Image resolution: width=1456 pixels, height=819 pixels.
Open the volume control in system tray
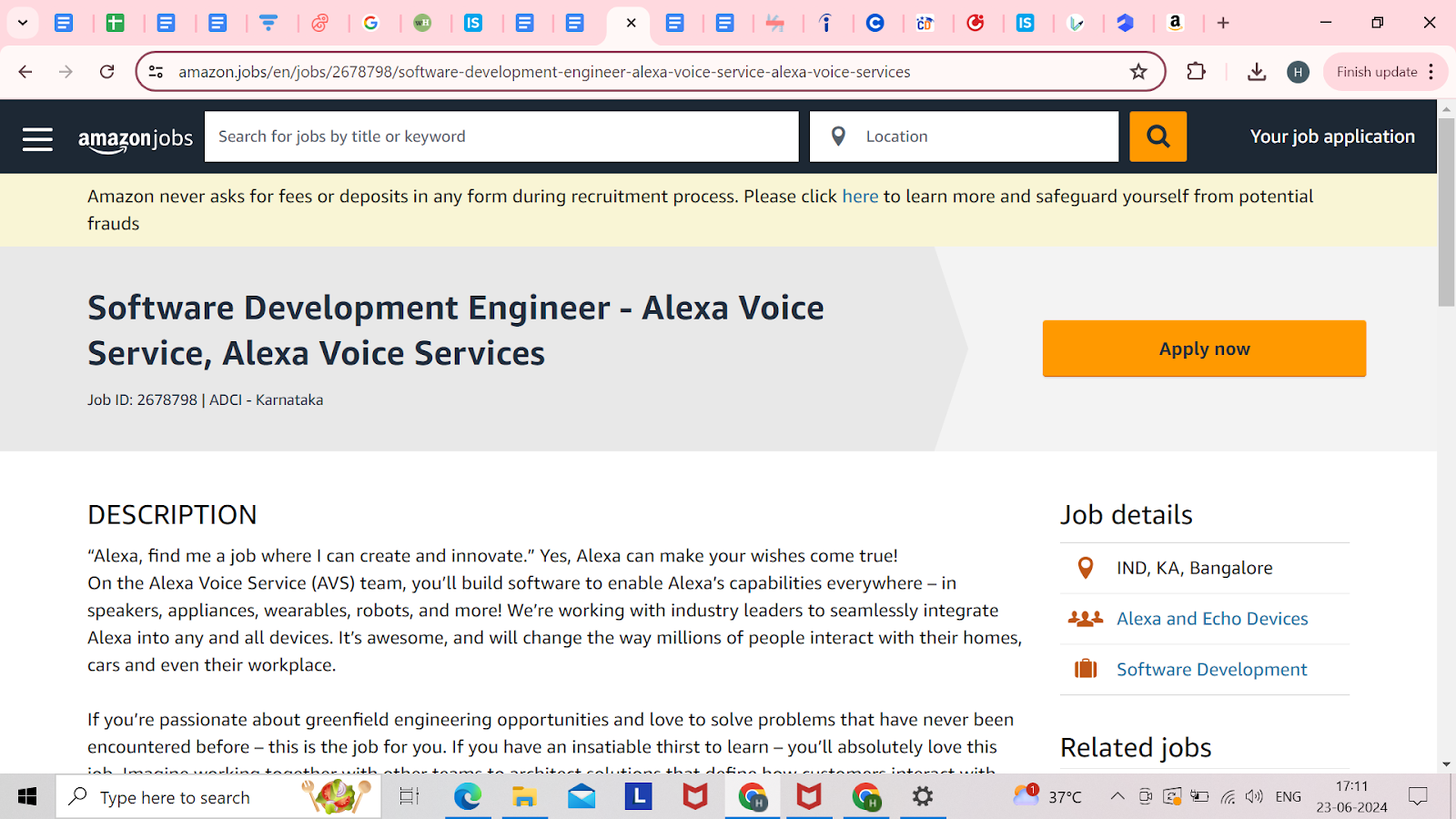point(1254,796)
